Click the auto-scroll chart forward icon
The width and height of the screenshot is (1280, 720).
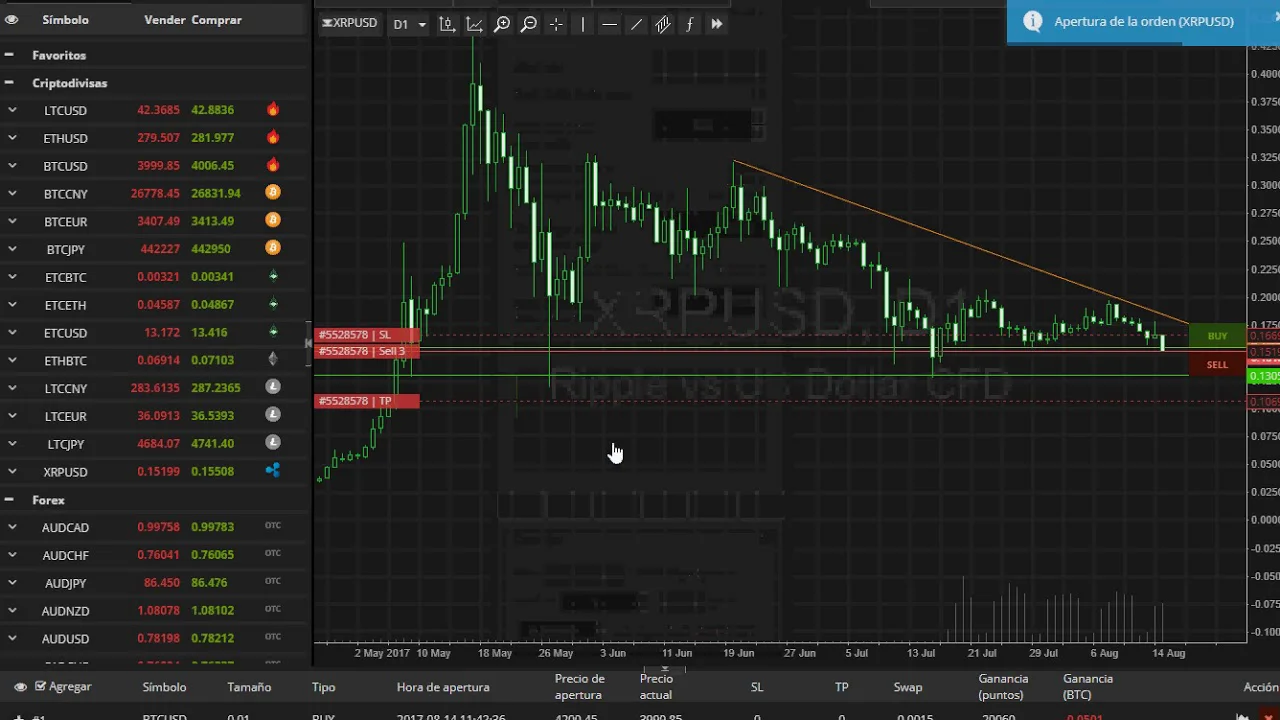click(716, 24)
